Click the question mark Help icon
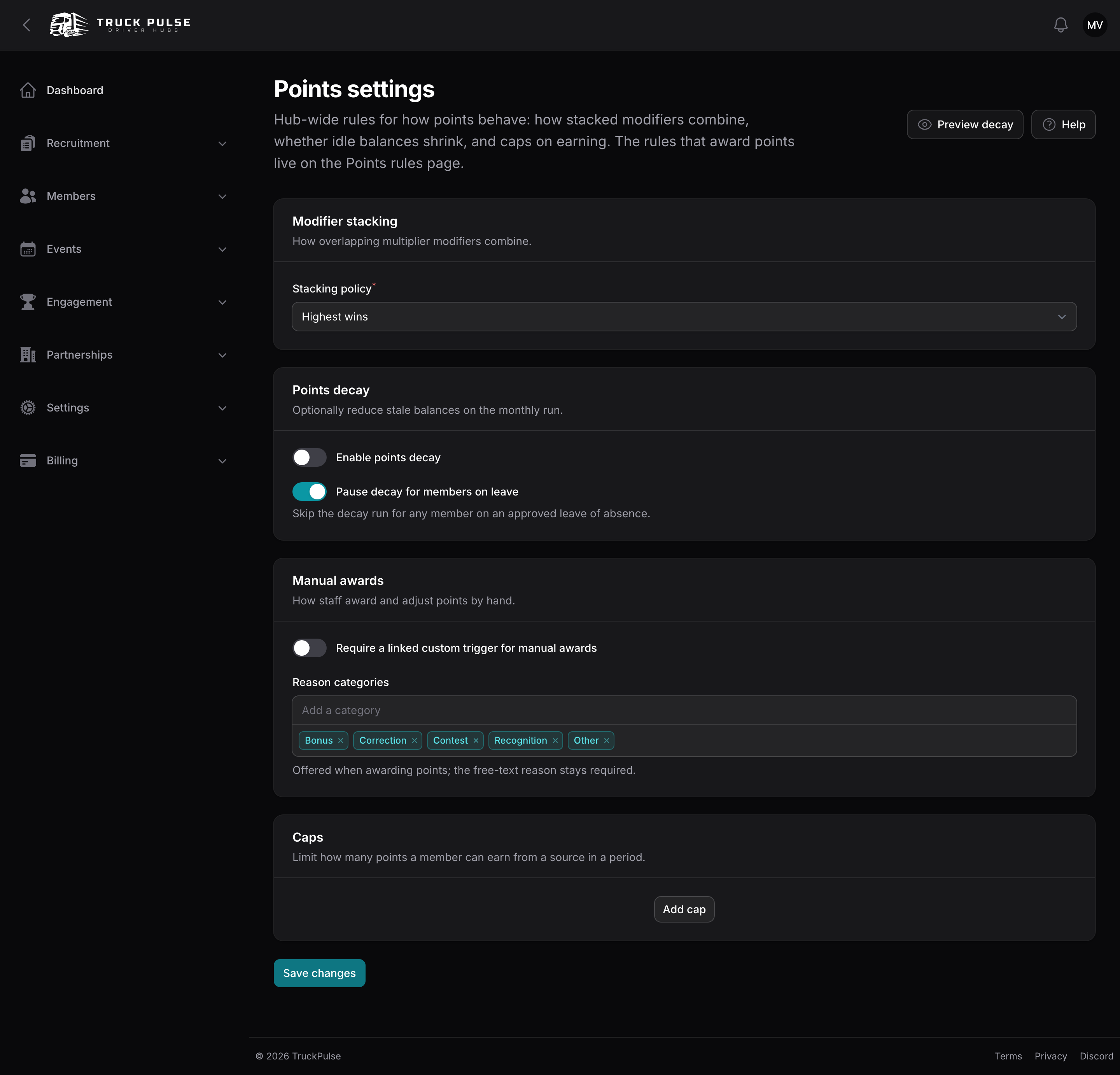Image resolution: width=1120 pixels, height=1075 pixels. coord(1048,124)
